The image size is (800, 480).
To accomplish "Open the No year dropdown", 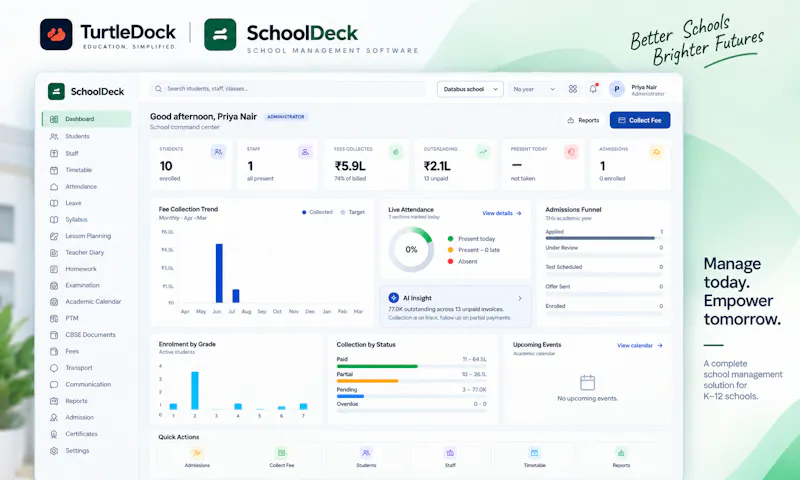I will [534, 89].
